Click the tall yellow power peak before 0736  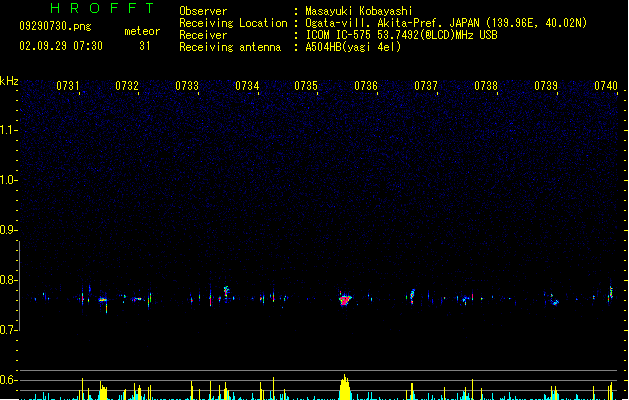345,387
